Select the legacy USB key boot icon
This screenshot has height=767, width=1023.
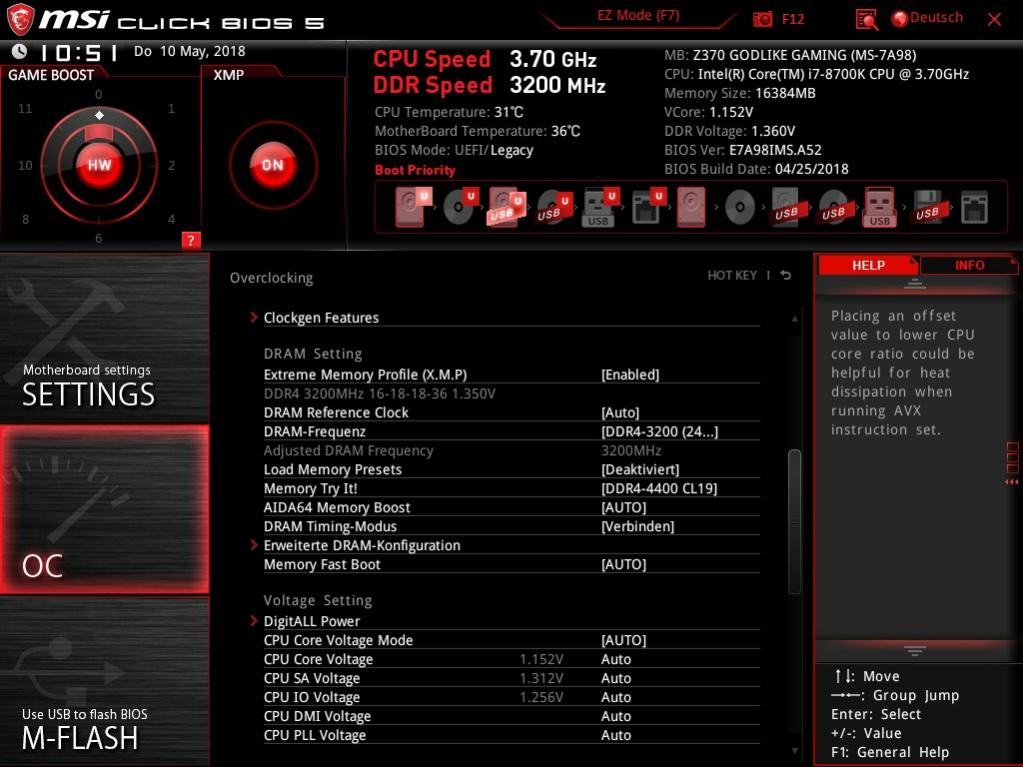[879, 207]
